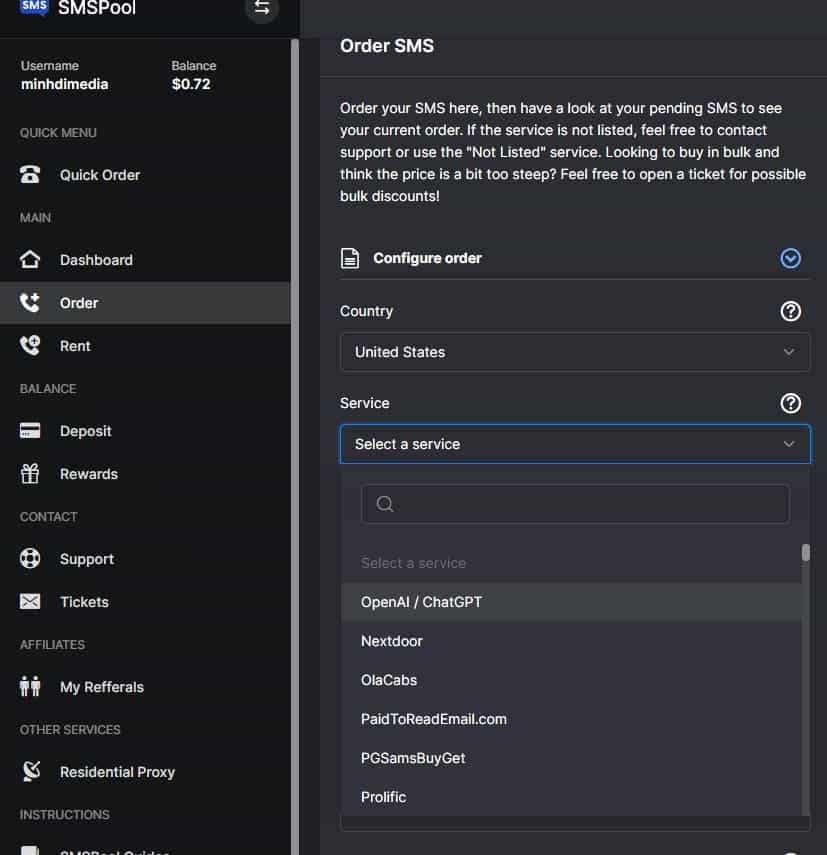Click the service list scrollbar thumb
Viewport: 827px width, 855px height.
805,552
